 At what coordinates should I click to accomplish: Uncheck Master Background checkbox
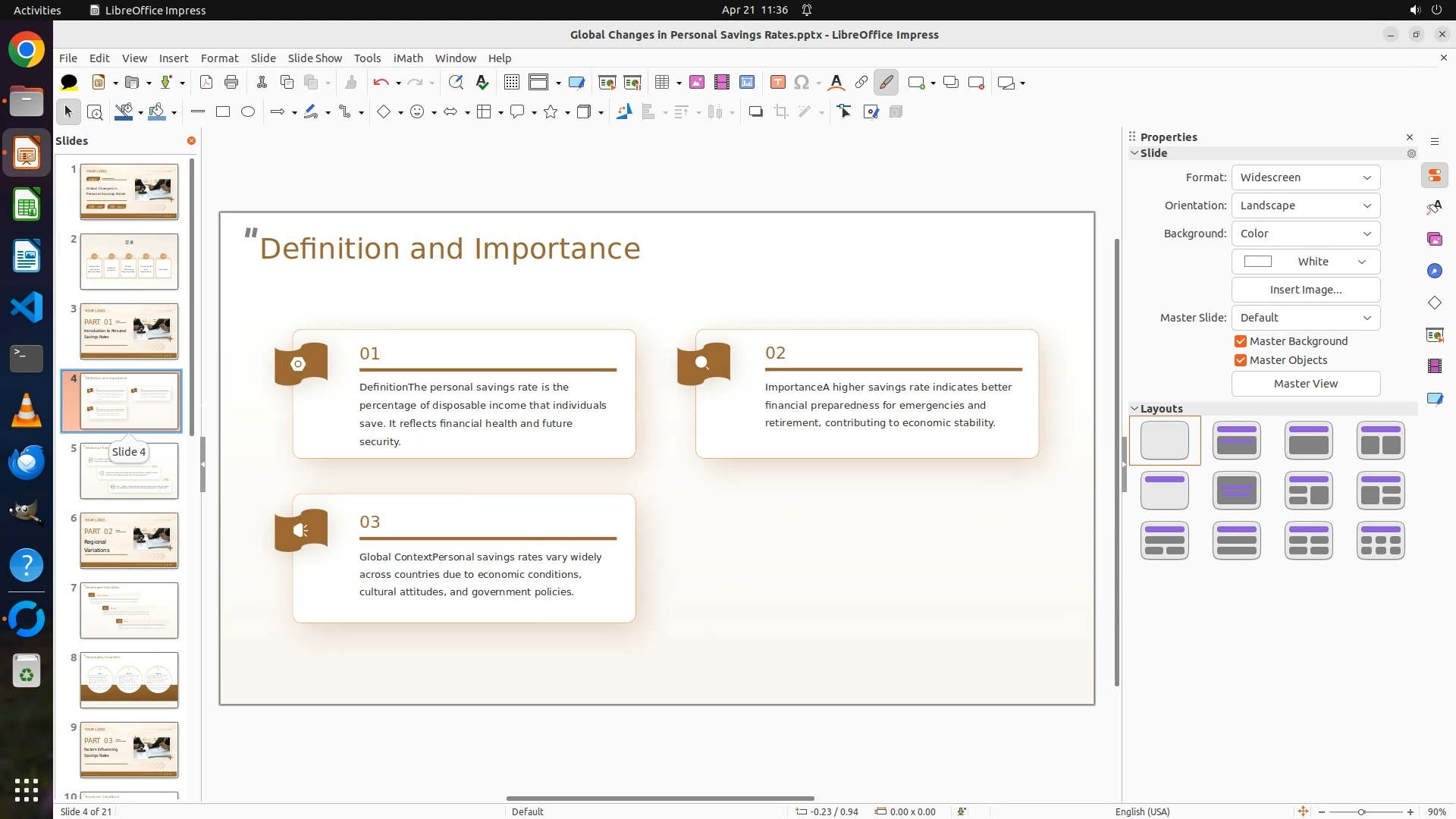(1241, 341)
